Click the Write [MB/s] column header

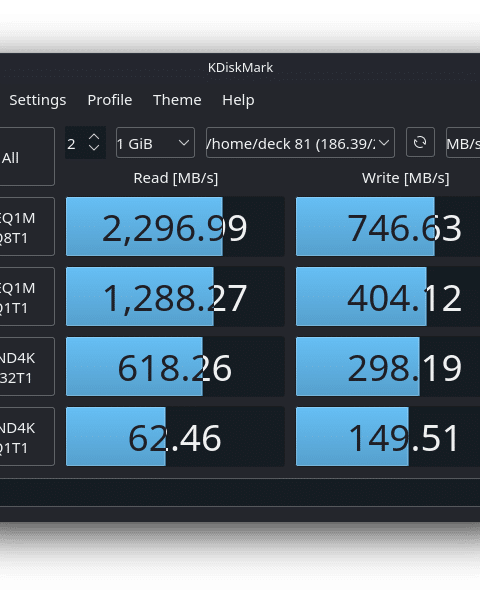pyautogui.click(x=405, y=178)
